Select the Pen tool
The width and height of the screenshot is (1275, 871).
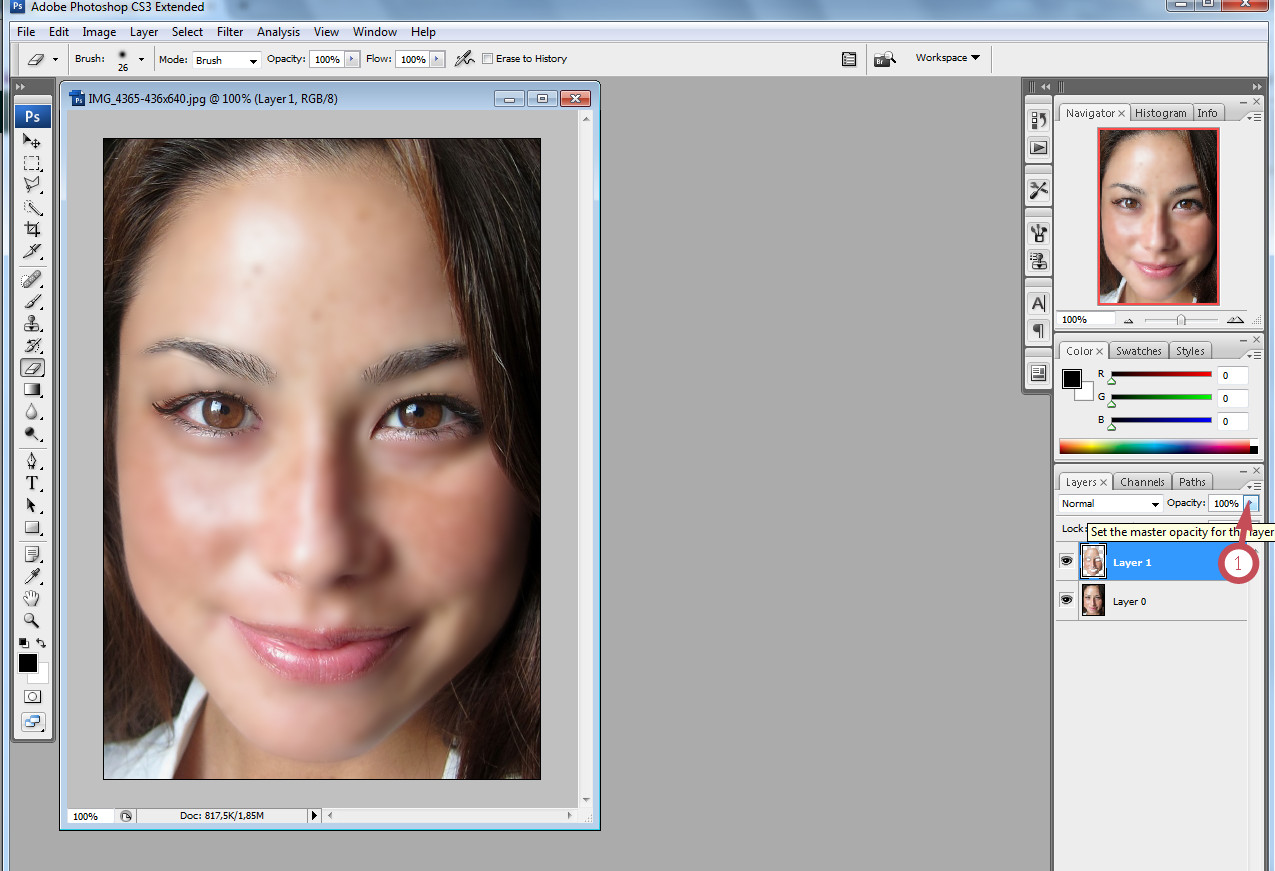pos(32,461)
